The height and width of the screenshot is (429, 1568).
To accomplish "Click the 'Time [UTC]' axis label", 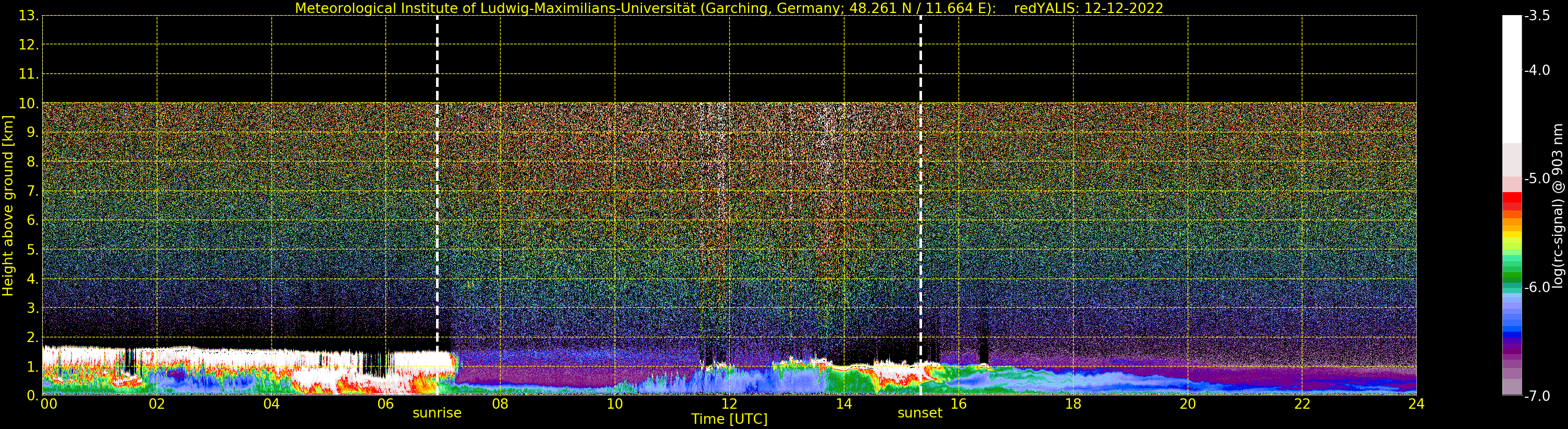I will [x=729, y=419].
